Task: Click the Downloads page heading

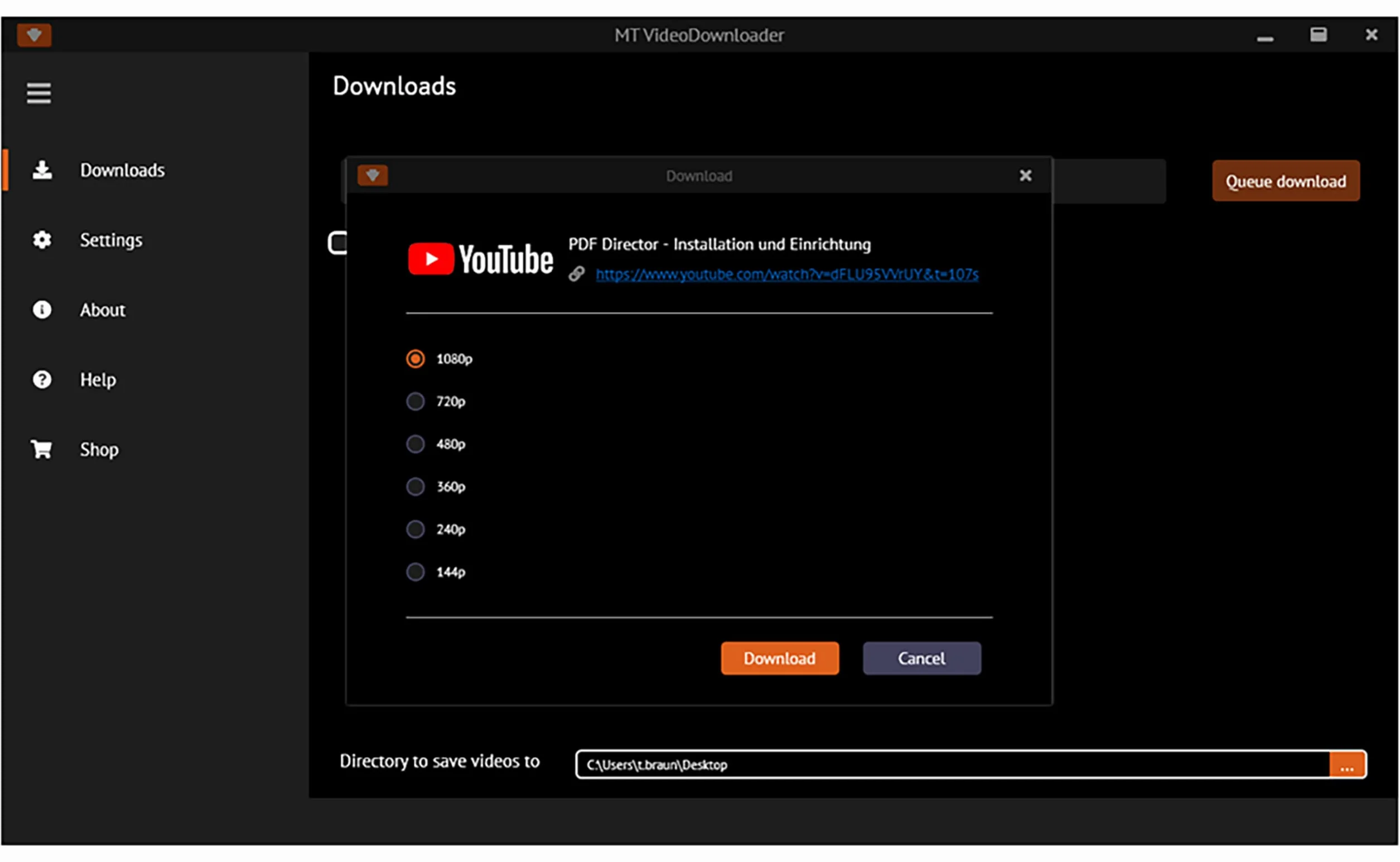Action: [394, 86]
